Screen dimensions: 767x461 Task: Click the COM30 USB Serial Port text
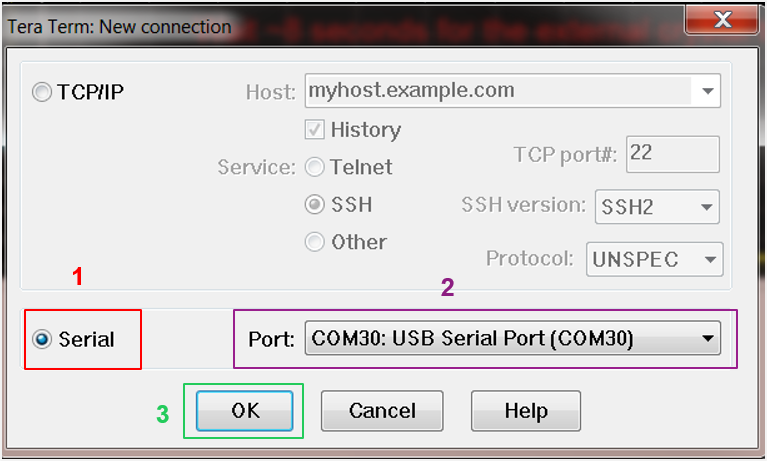[472, 338]
